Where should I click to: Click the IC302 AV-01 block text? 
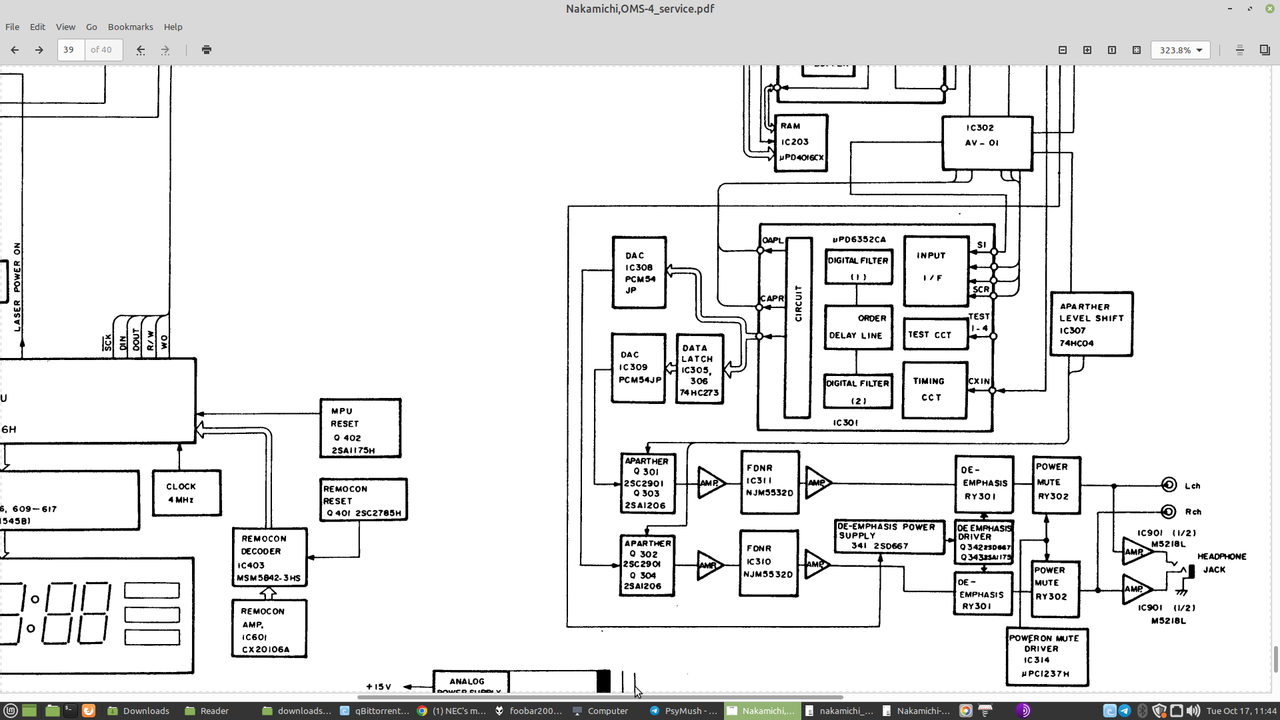(980, 136)
